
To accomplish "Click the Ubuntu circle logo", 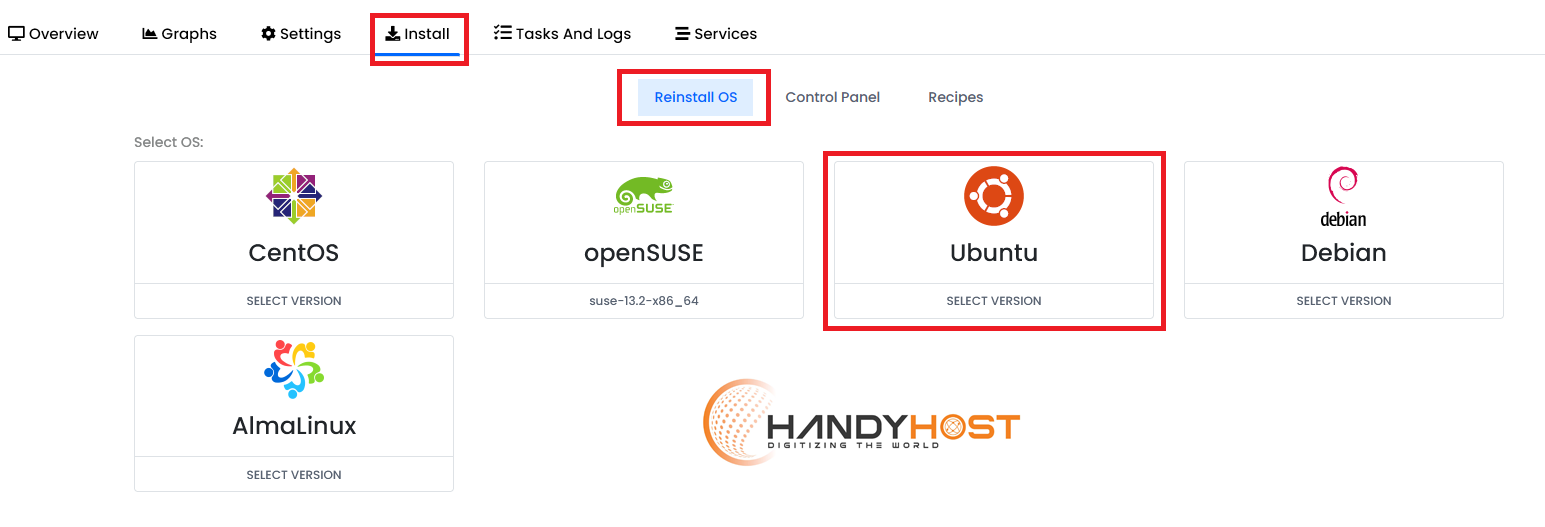I will 994,196.
